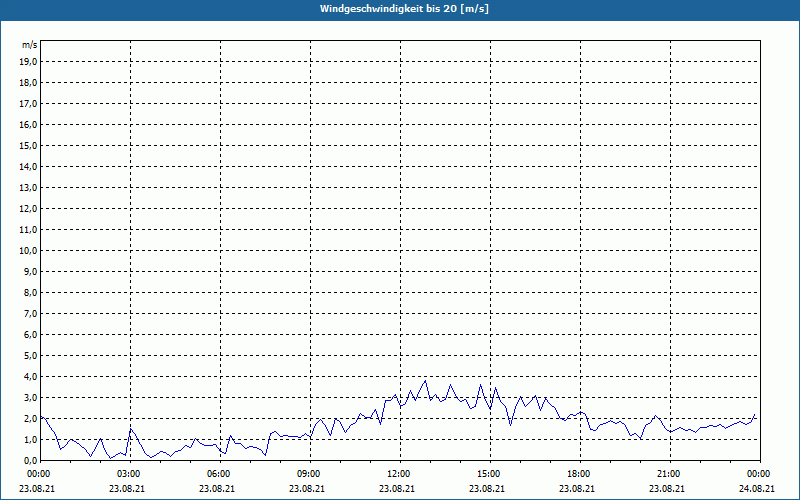Pick the 14,0 y-axis value
The width and height of the screenshot is (800, 500).
(28, 166)
